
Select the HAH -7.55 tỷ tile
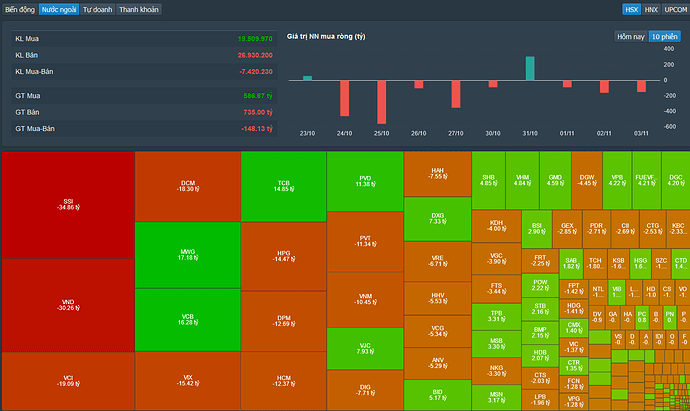tap(438, 174)
